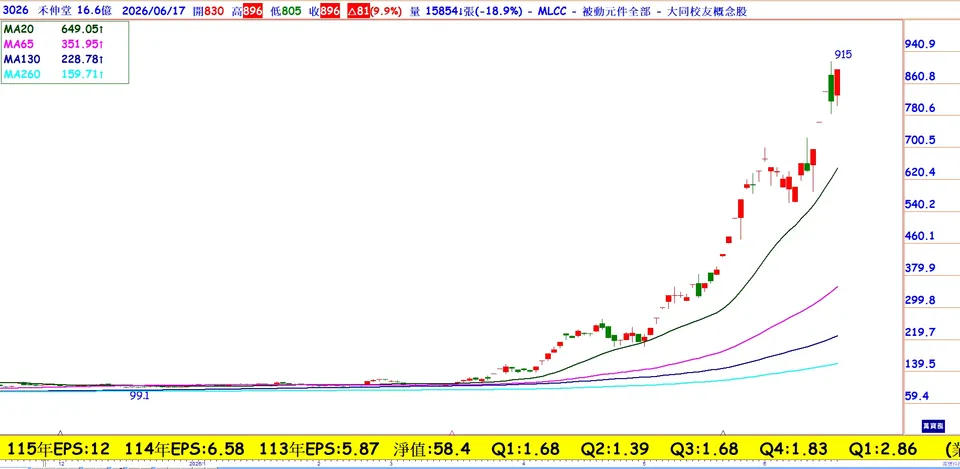Click the tall green candlestick beside the latest candle
Viewport: 960px width, 469px height.
pos(831,88)
